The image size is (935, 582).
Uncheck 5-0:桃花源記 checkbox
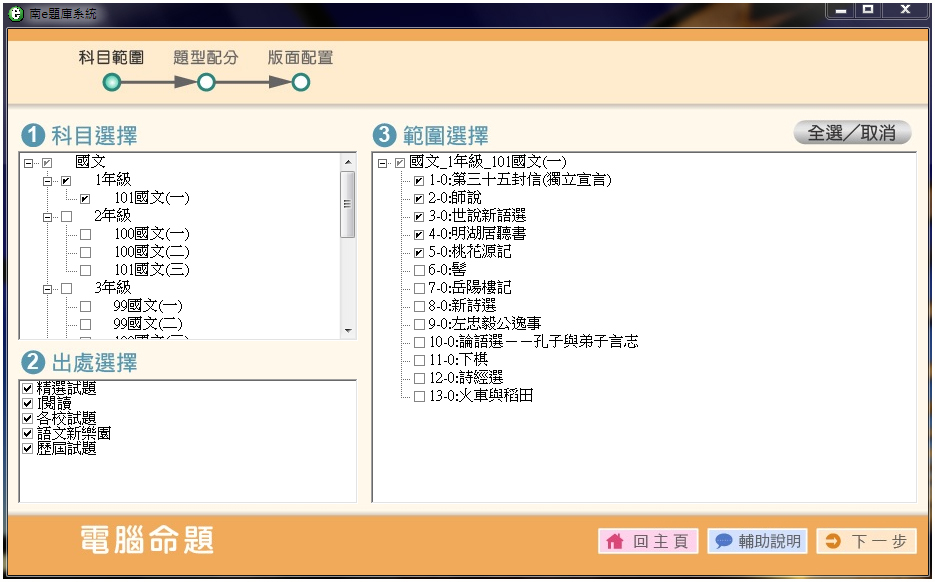(x=419, y=252)
